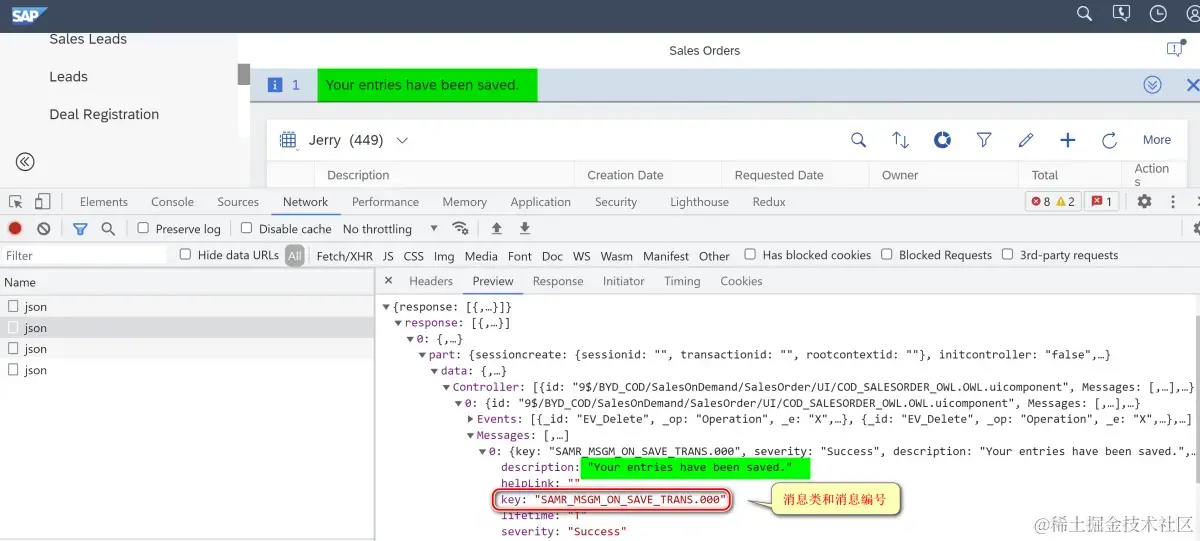The width and height of the screenshot is (1200, 541).
Task: Enable Preserve log checkbox
Action: 143,228
